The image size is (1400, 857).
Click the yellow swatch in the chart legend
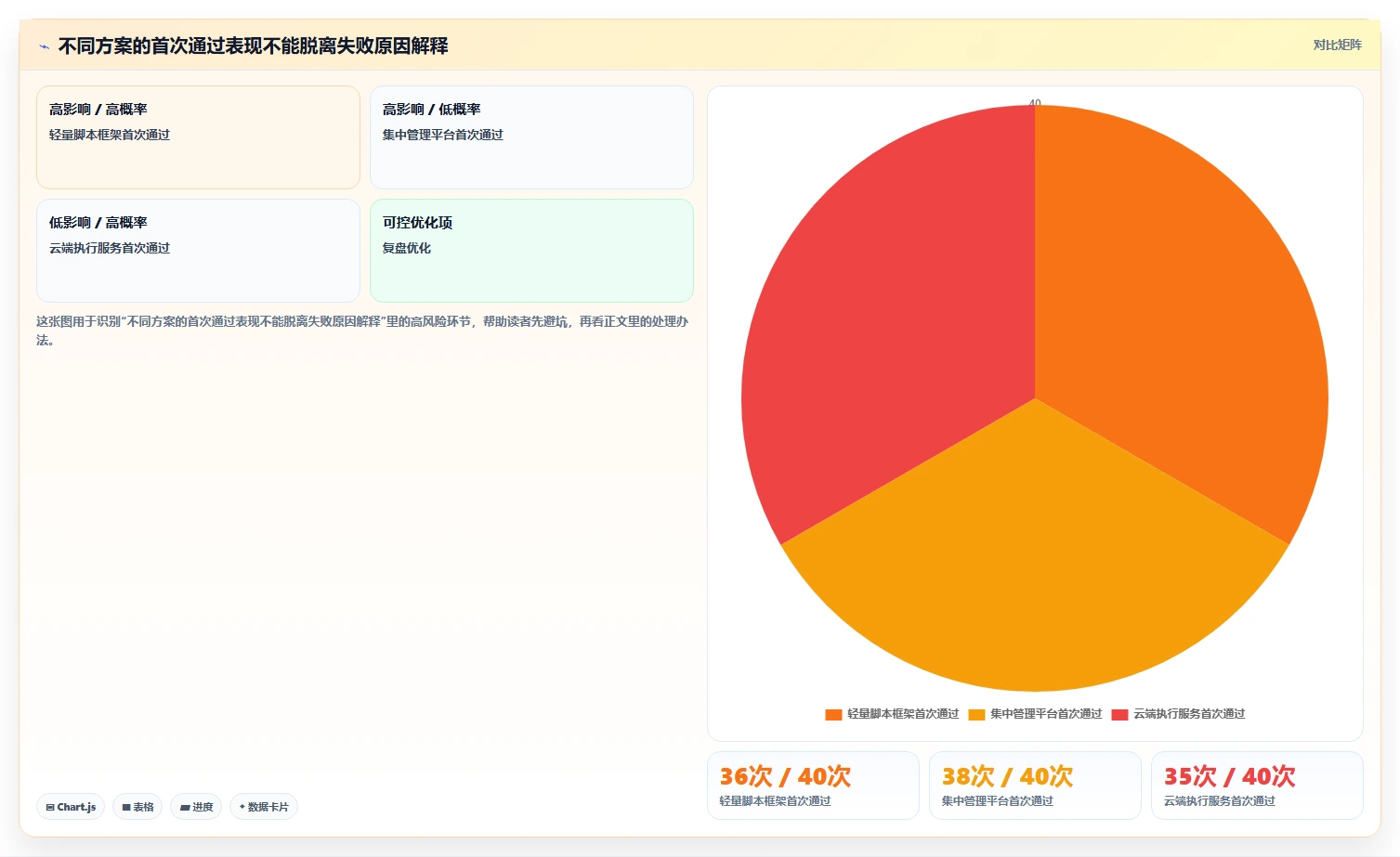[976, 714]
